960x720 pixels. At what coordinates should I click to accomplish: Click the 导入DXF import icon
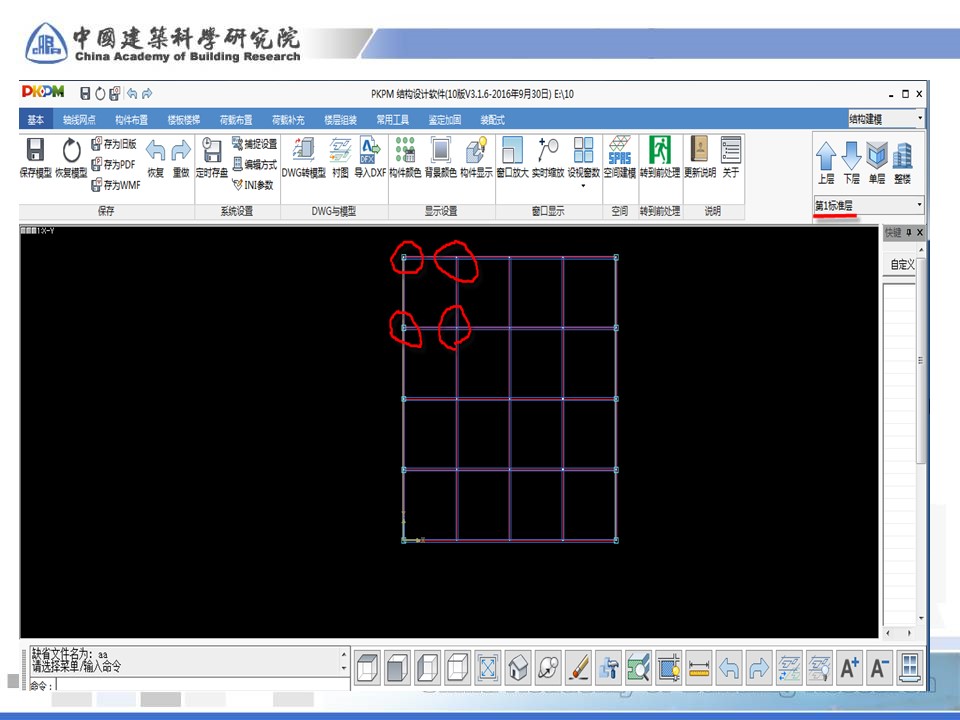coord(370,151)
